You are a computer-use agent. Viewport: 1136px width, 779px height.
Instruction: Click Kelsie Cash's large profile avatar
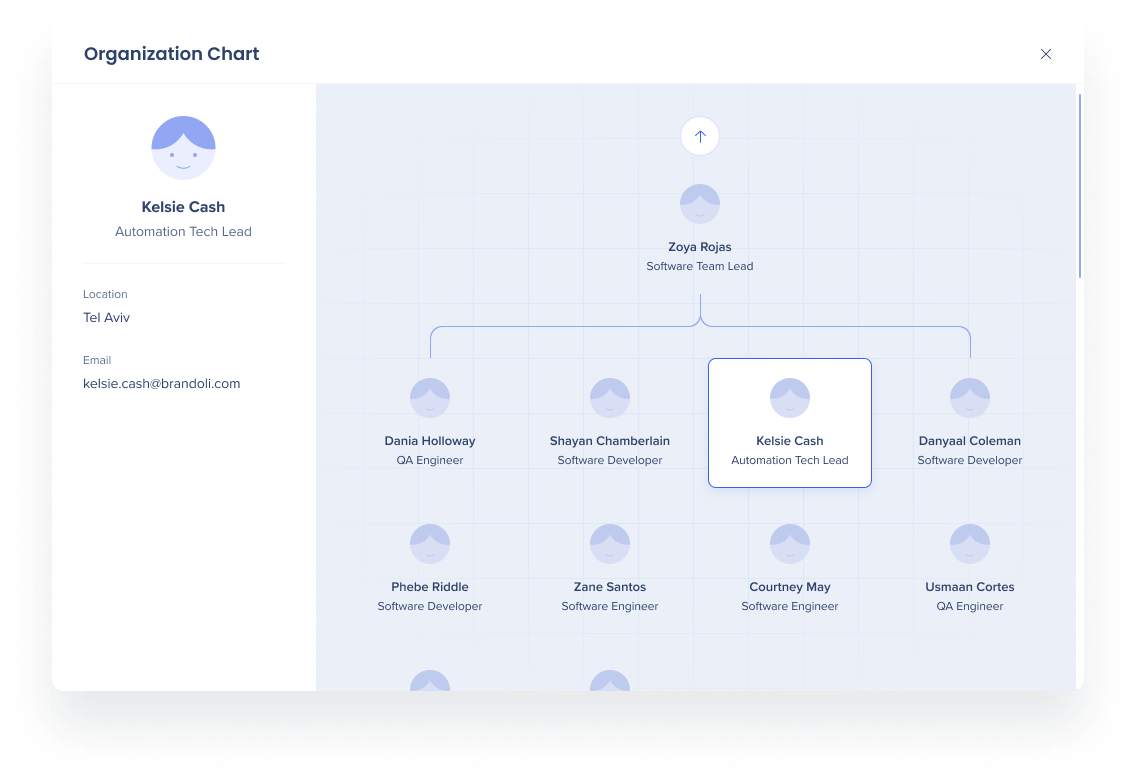[x=183, y=148]
